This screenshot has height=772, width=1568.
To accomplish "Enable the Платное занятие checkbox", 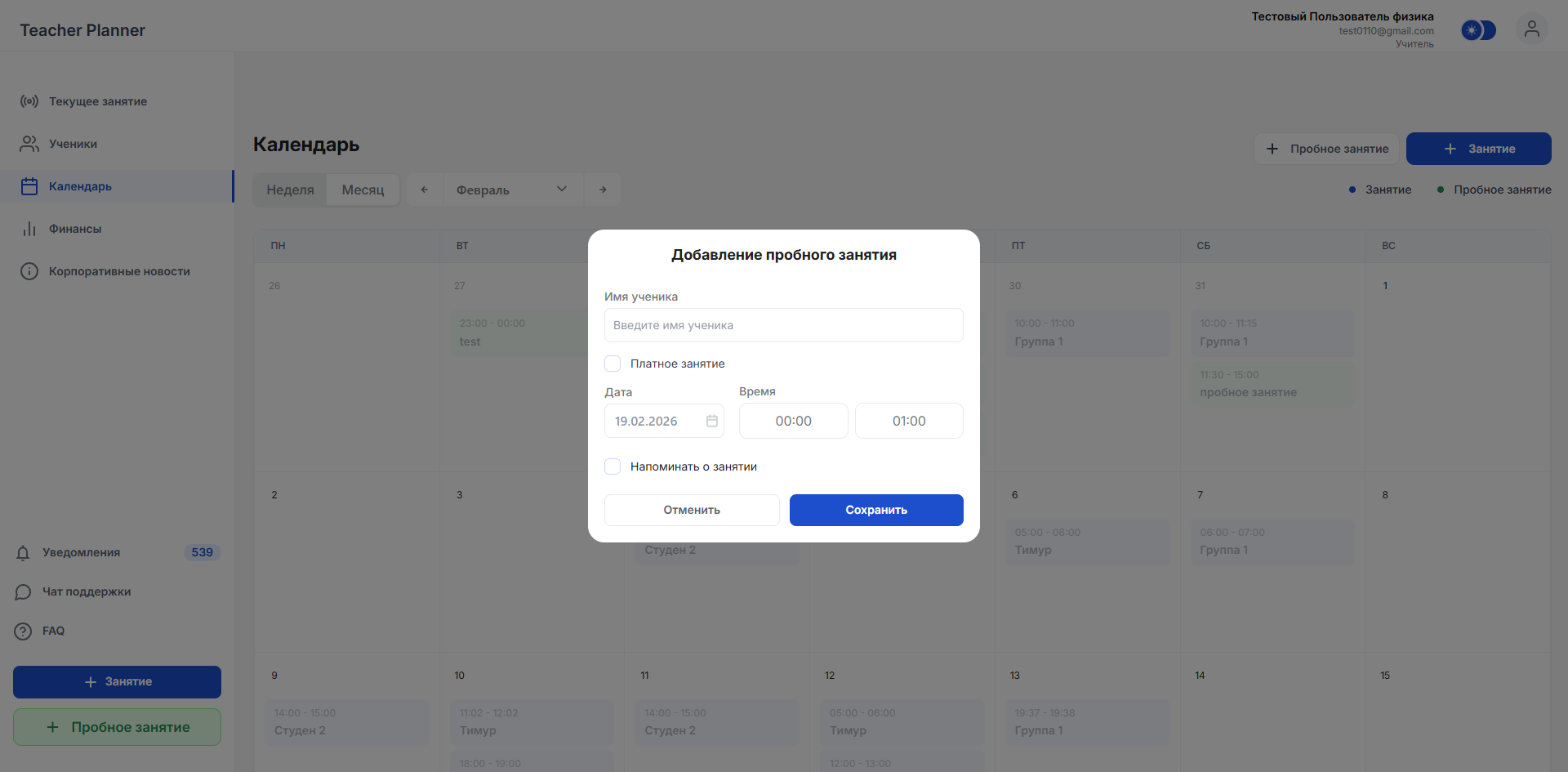I will coord(612,364).
